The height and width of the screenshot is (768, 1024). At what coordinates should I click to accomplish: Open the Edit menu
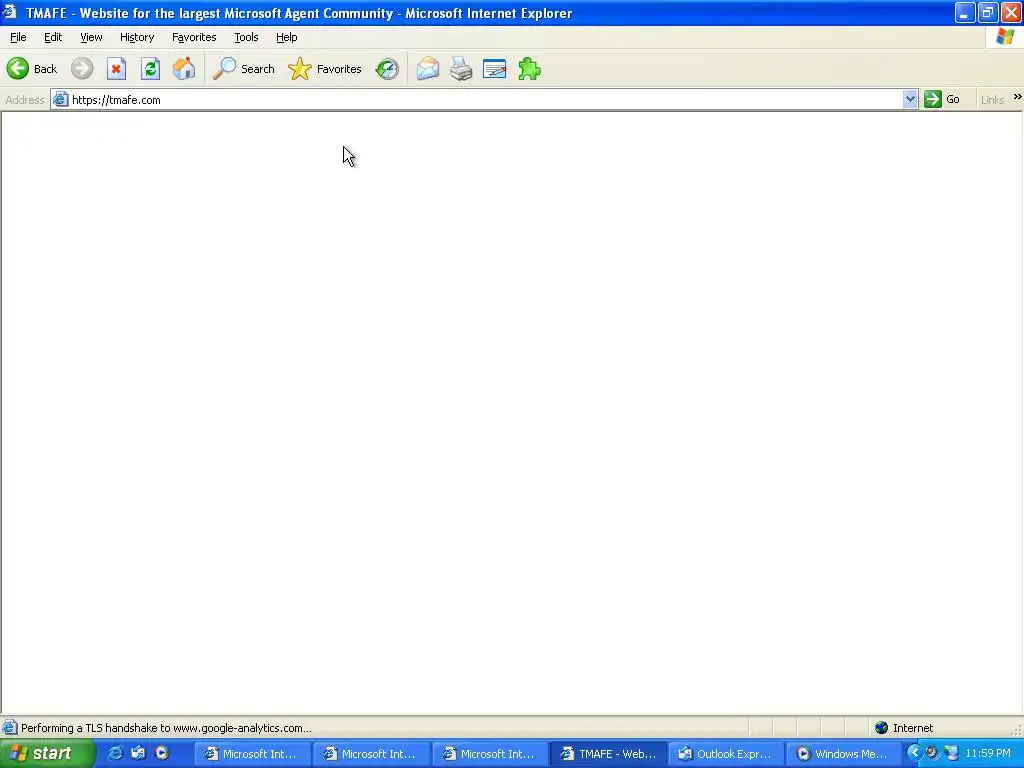tap(53, 37)
